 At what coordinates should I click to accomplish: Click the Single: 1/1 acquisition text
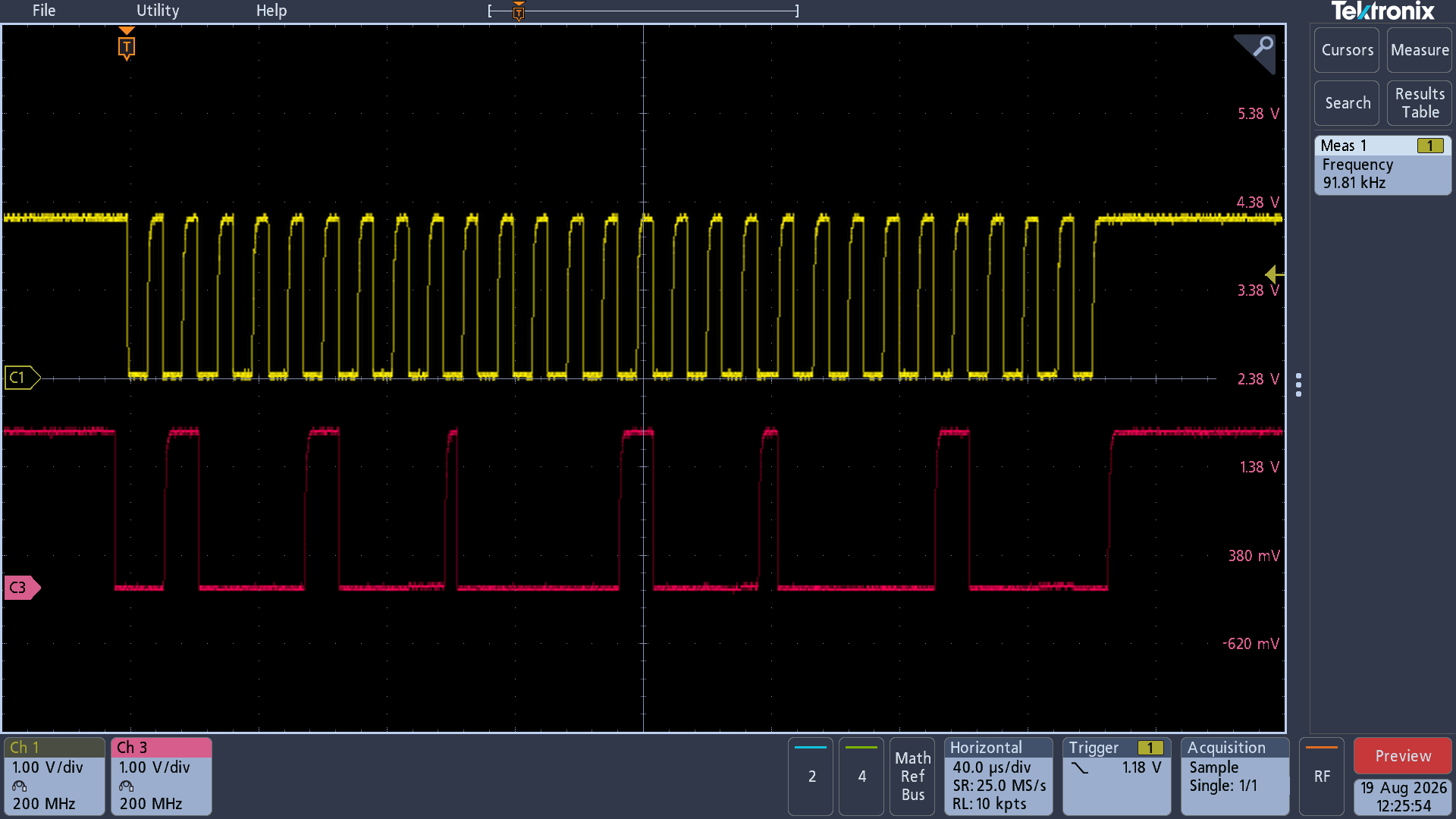click(1223, 786)
